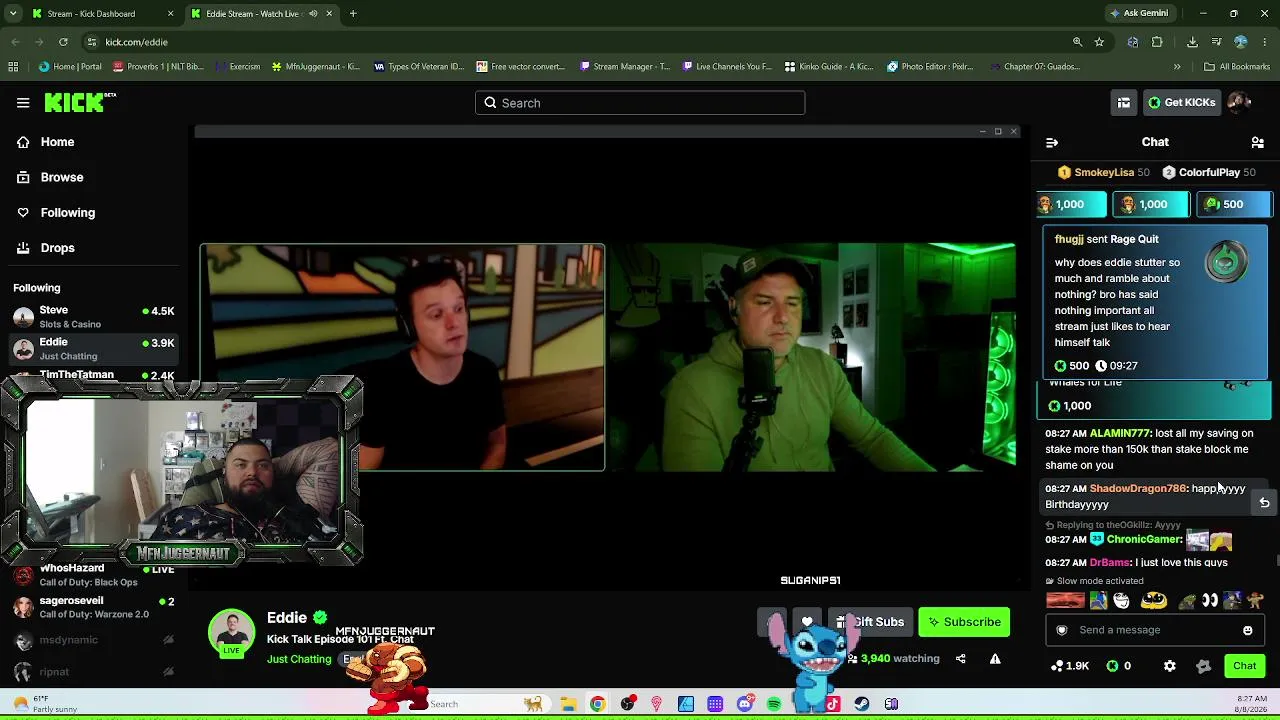Screen dimensions: 1280x720
Task: Open a new browser tab
Action: point(353,14)
